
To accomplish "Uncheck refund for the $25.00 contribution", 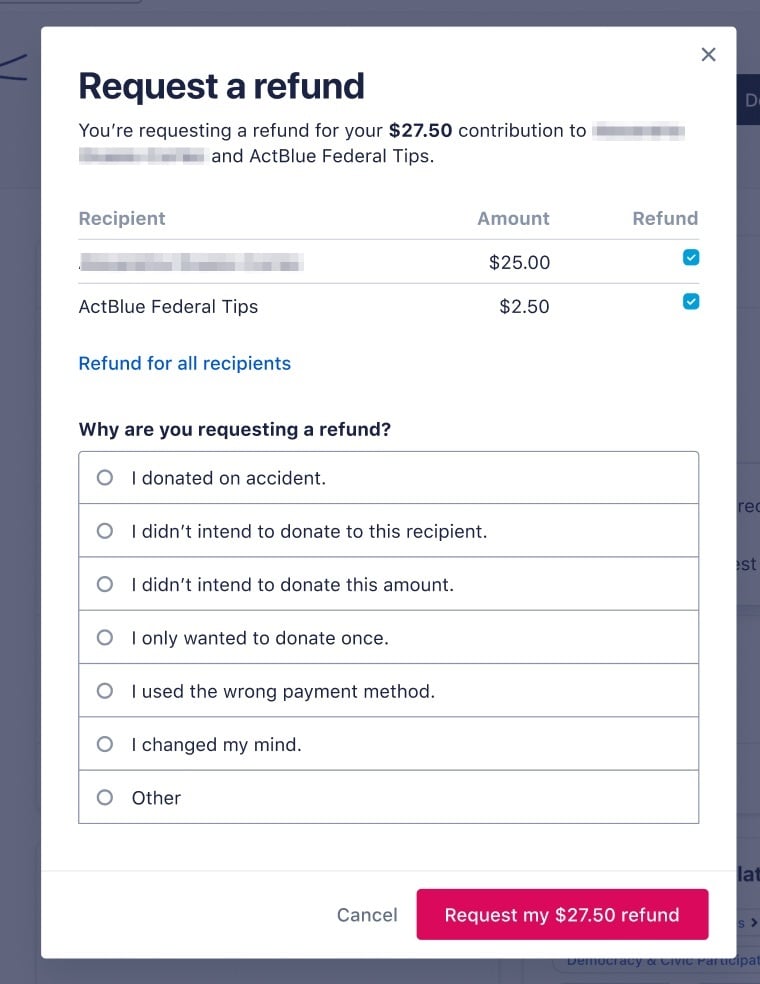I will [x=690, y=258].
